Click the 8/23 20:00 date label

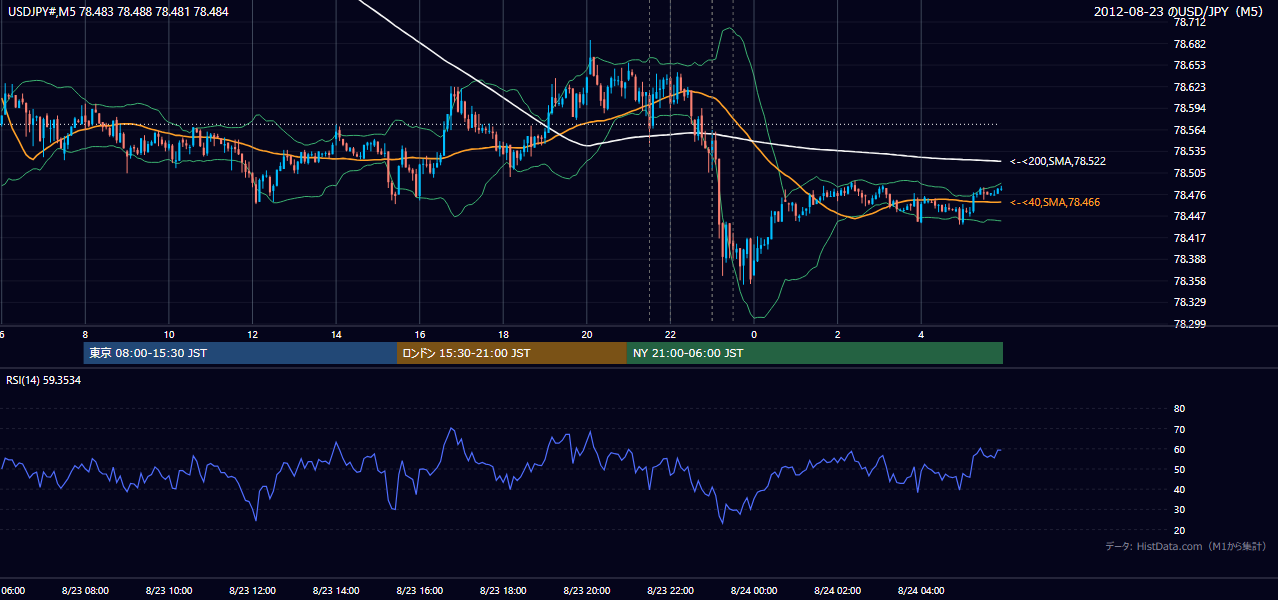[587, 590]
